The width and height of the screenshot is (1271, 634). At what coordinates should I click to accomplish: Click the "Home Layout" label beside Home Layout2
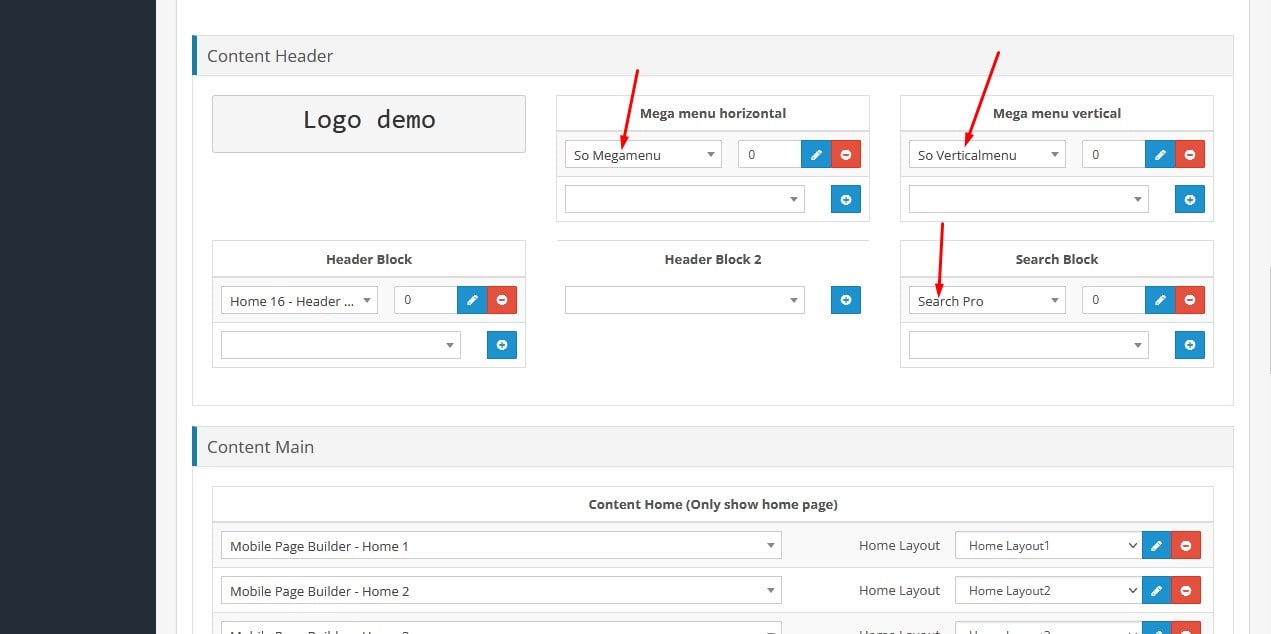click(899, 591)
